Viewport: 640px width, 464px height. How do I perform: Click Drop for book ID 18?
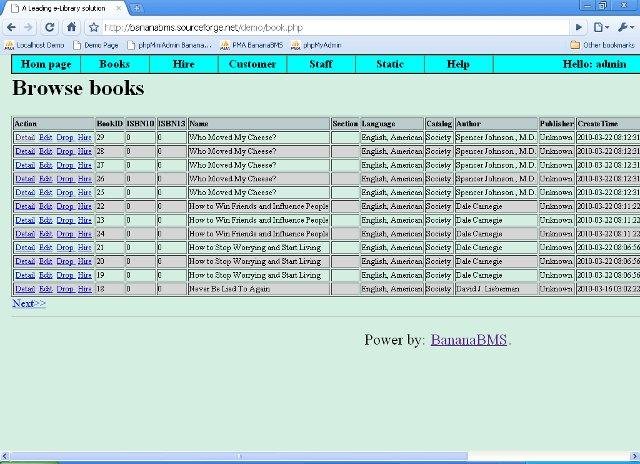(65, 289)
